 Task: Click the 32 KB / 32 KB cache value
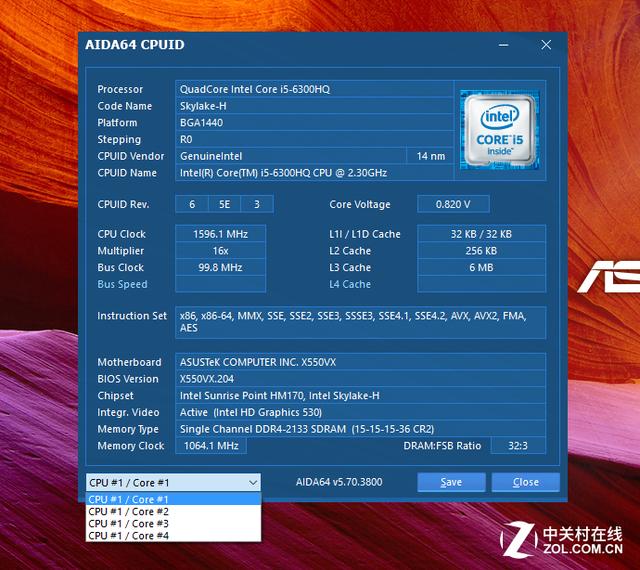(x=481, y=234)
